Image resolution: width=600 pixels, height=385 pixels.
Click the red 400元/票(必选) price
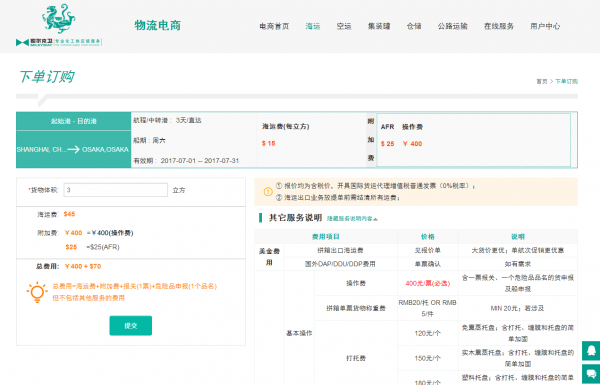pos(428,284)
